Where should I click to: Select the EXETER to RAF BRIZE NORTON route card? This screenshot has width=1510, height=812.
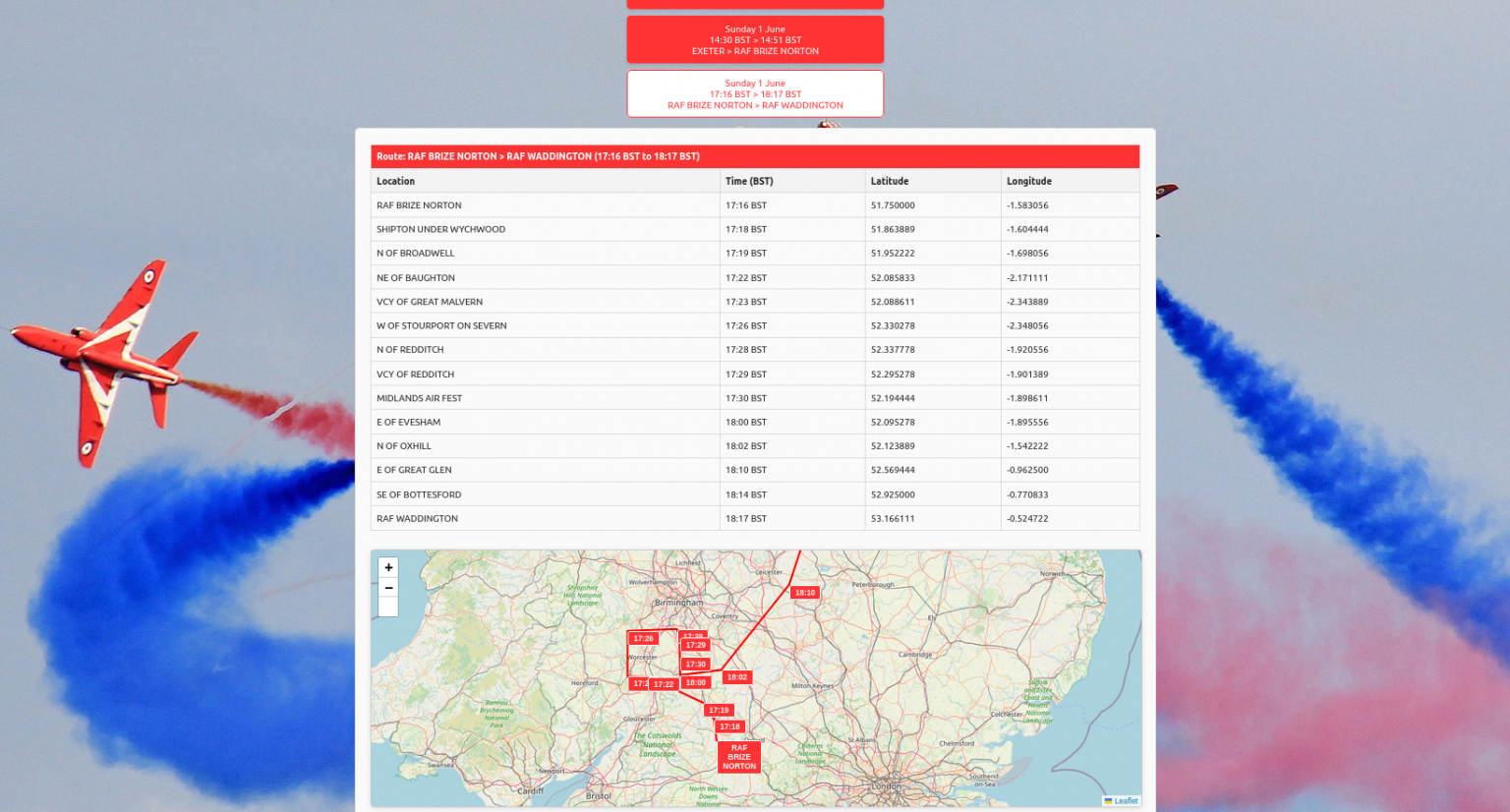[754, 39]
